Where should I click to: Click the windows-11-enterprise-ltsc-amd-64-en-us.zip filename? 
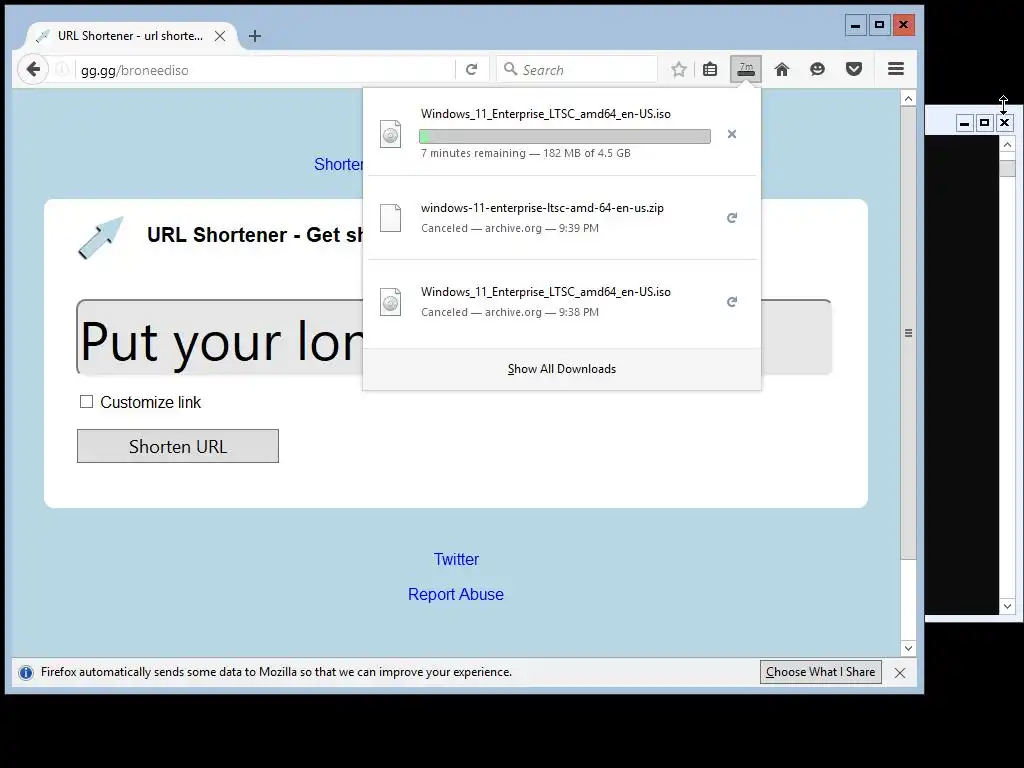(542, 208)
